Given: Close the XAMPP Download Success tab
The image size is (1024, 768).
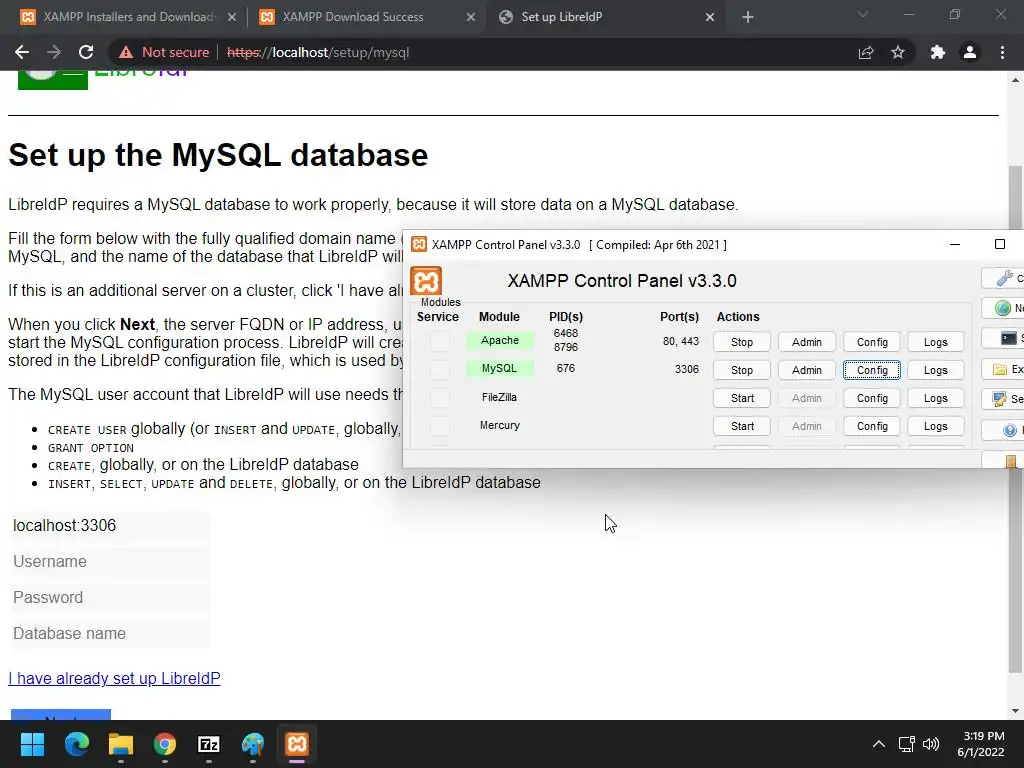Looking at the screenshot, I should click(471, 17).
